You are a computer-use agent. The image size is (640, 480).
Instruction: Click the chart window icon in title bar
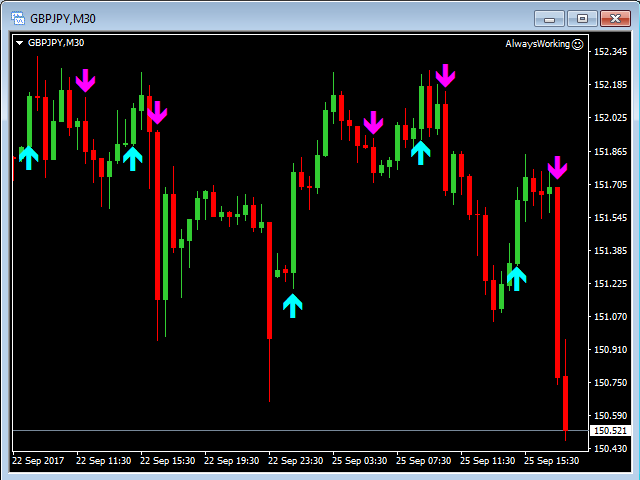pyautogui.click(x=18, y=18)
